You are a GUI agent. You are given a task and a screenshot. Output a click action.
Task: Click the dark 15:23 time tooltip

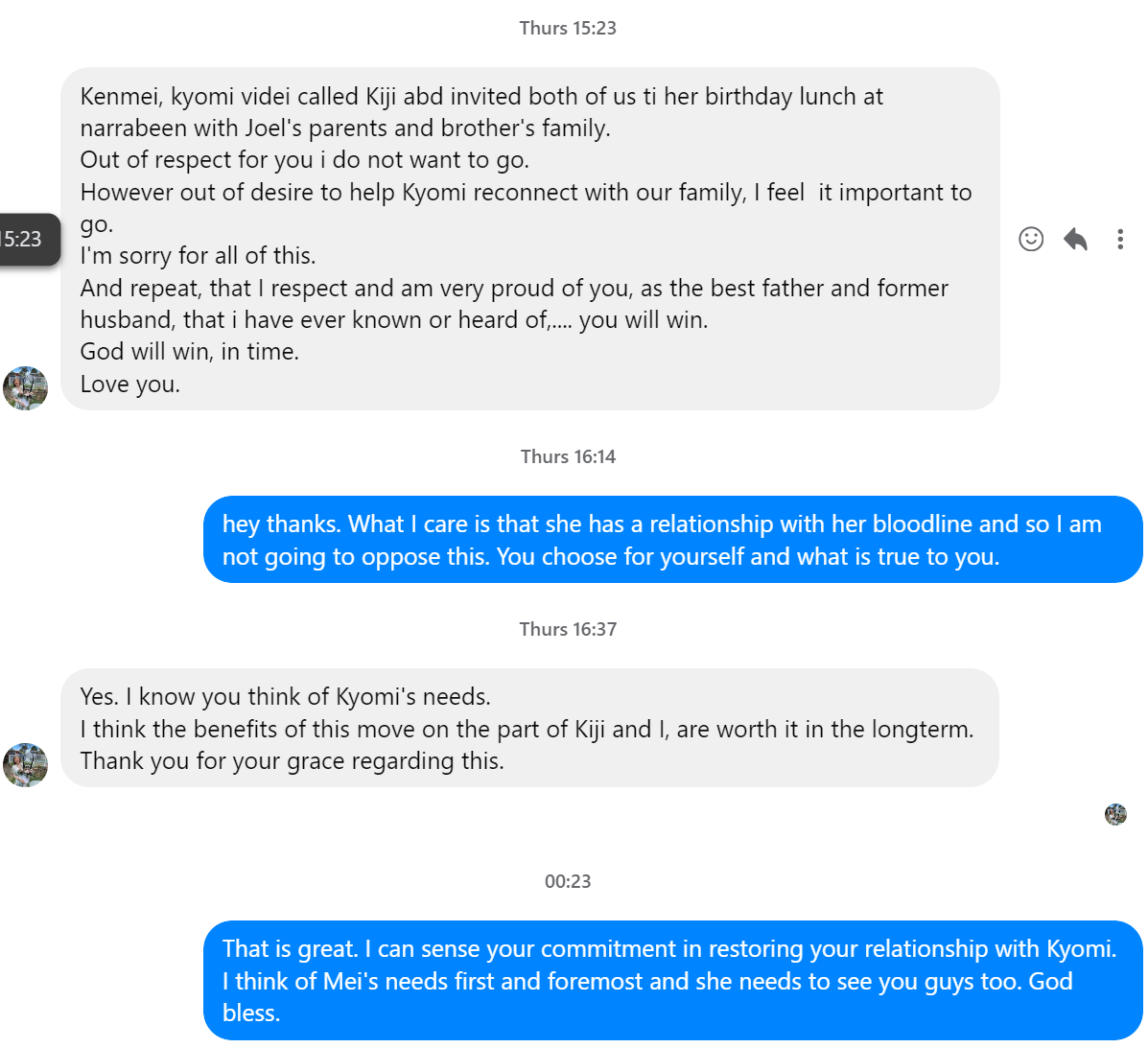click(x=27, y=239)
